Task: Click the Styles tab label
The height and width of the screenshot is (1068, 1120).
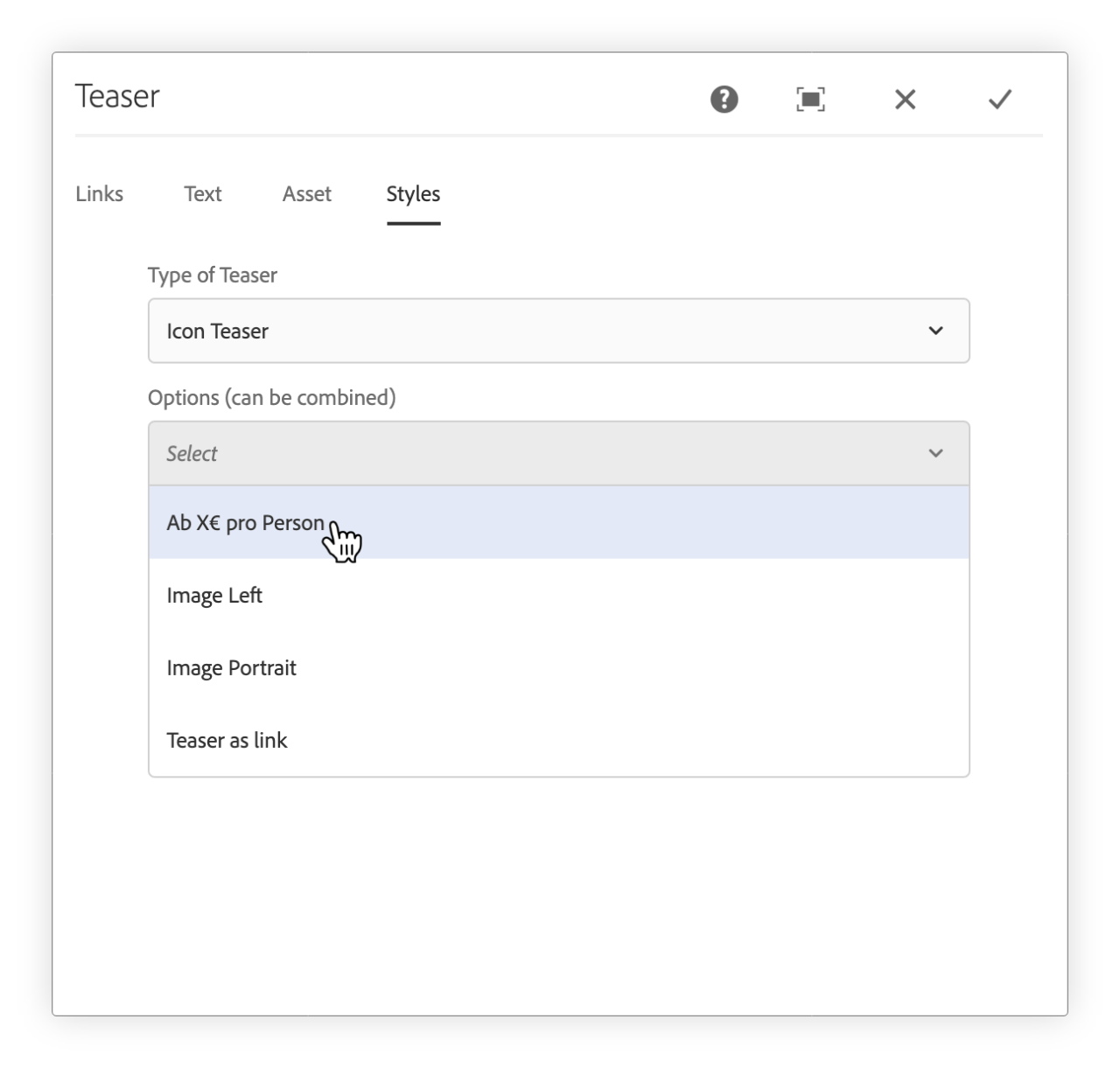Action: [412, 193]
